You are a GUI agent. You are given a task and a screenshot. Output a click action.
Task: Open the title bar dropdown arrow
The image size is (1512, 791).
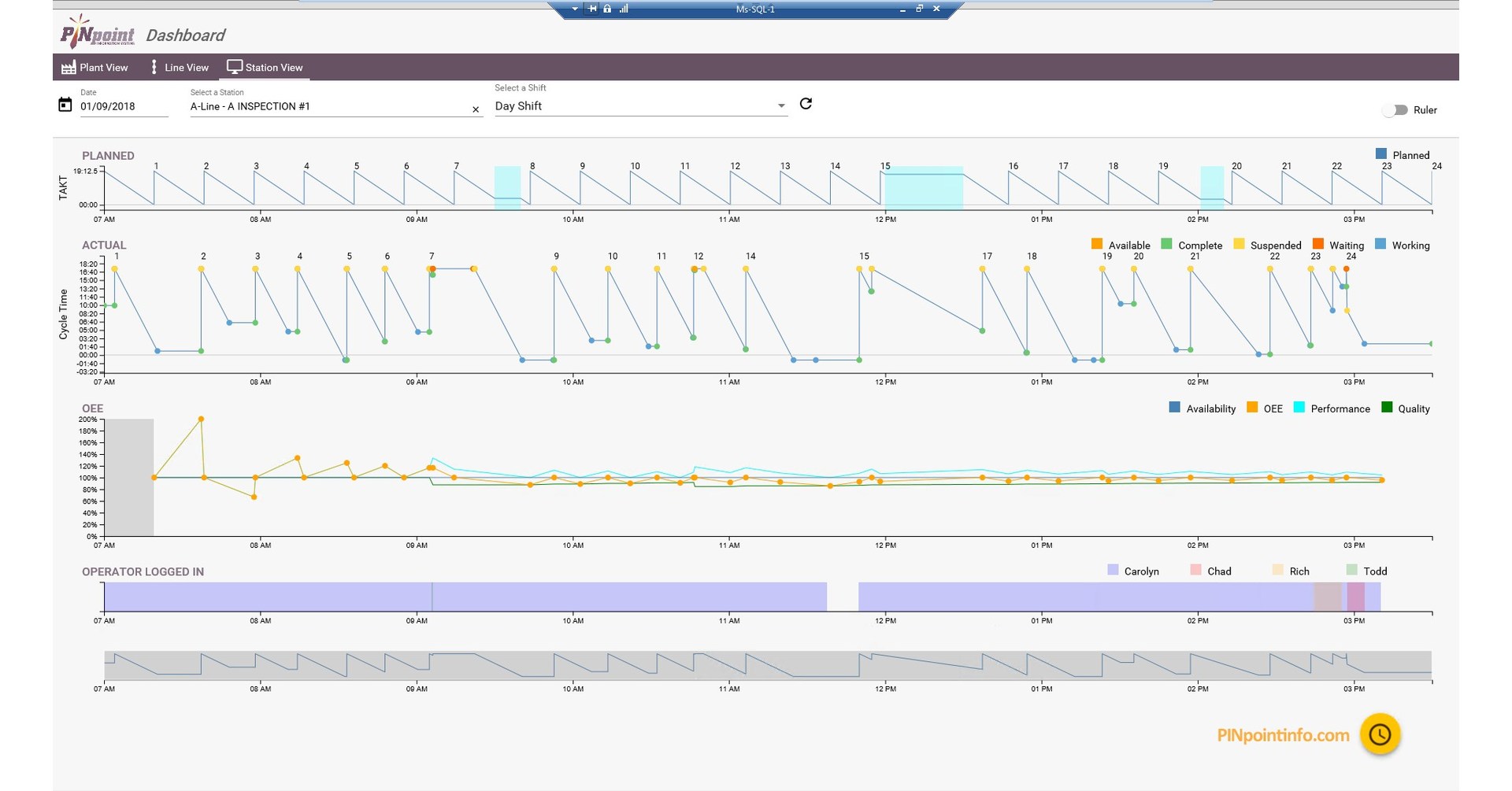575,9
